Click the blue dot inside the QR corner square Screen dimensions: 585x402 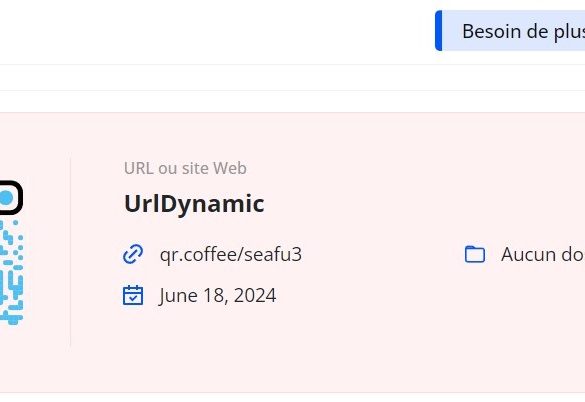[x=6, y=198]
